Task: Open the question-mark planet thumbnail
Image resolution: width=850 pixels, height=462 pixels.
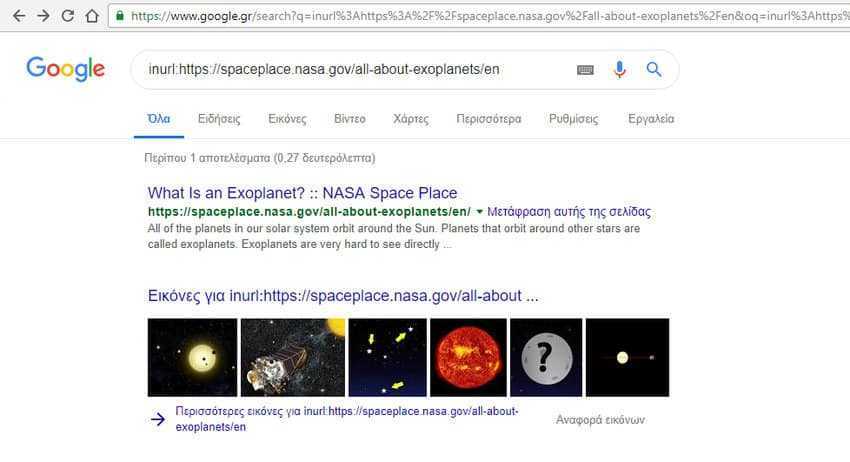Action: coord(546,357)
